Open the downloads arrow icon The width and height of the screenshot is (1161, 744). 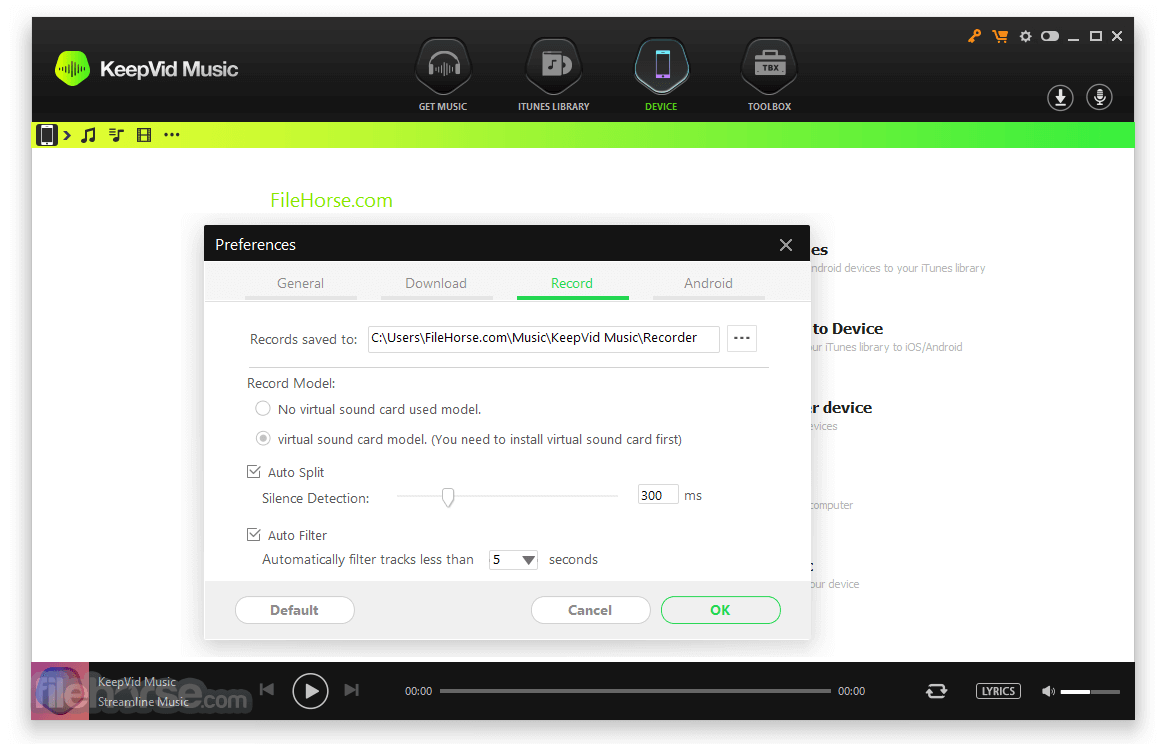1060,97
